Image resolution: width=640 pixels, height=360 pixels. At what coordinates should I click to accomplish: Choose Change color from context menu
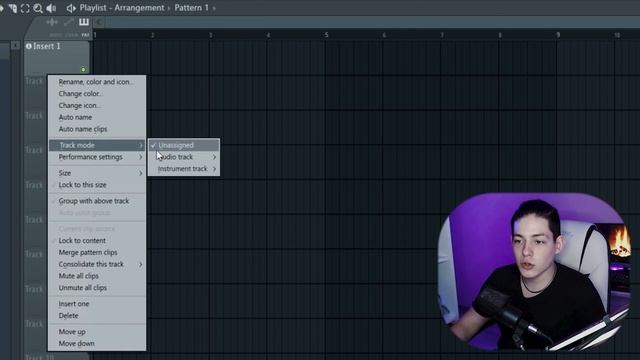tap(96, 93)
